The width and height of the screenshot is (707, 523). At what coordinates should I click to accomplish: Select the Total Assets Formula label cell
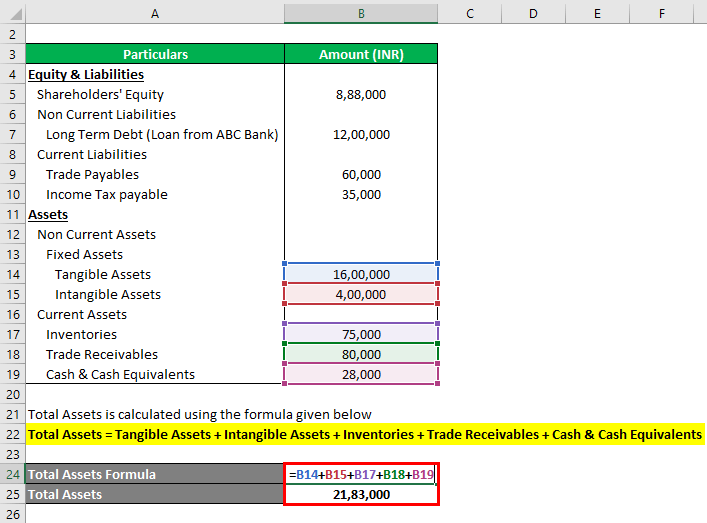coord(155,474)
